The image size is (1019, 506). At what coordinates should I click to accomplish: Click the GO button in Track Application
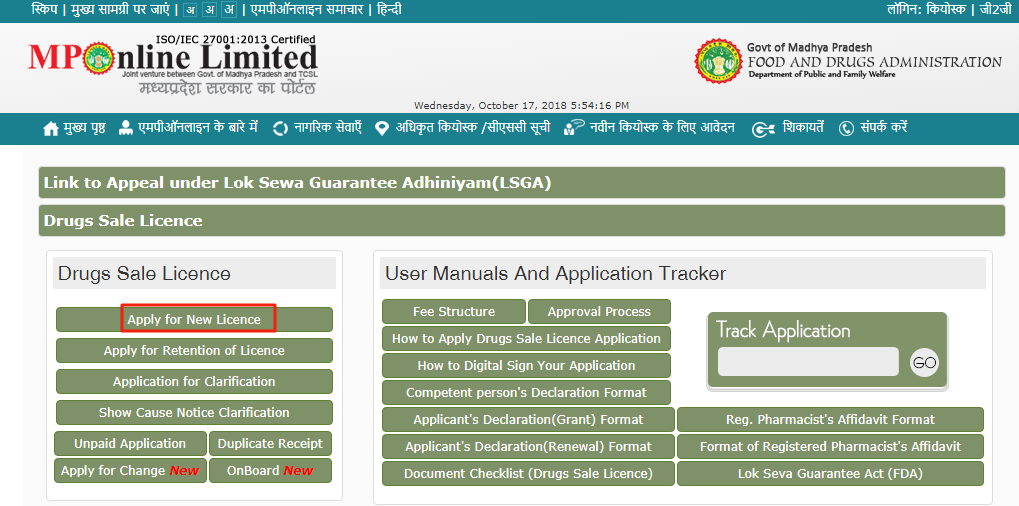924,362
